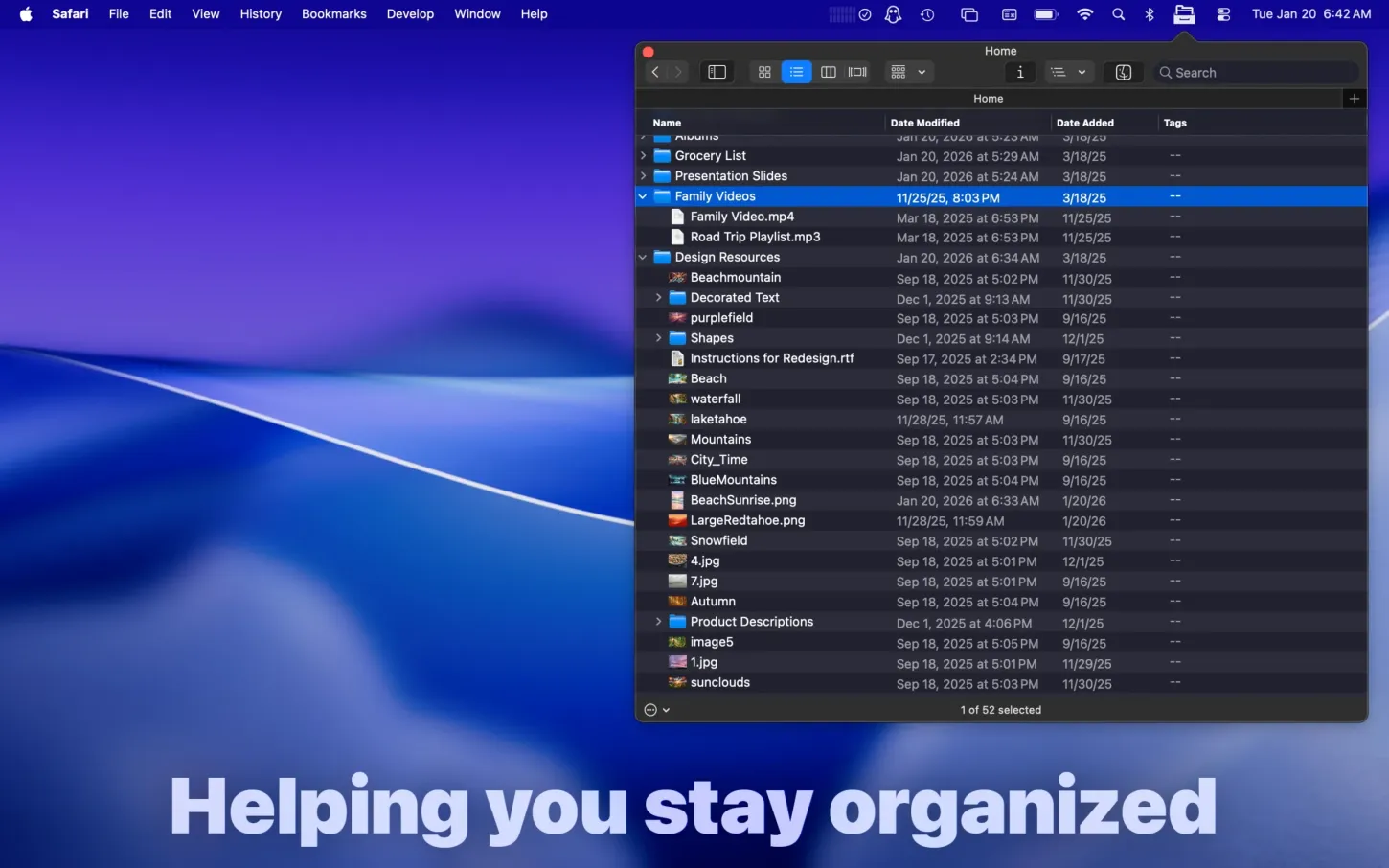Expand the Product Descriptions folder
Screen dimensions: 1389x868
pyautogui.click(x=658, y=622)
